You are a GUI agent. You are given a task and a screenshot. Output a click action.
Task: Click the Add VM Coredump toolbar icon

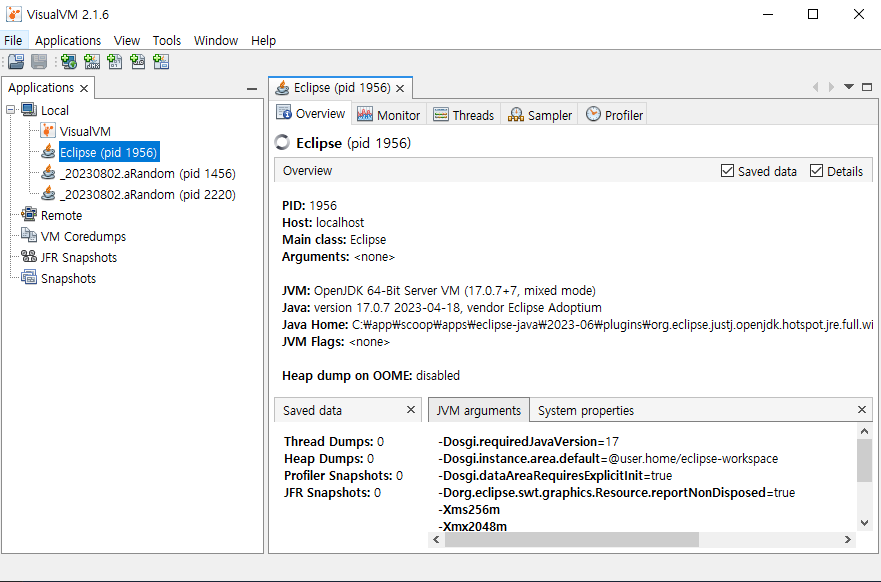coord(115,61)
